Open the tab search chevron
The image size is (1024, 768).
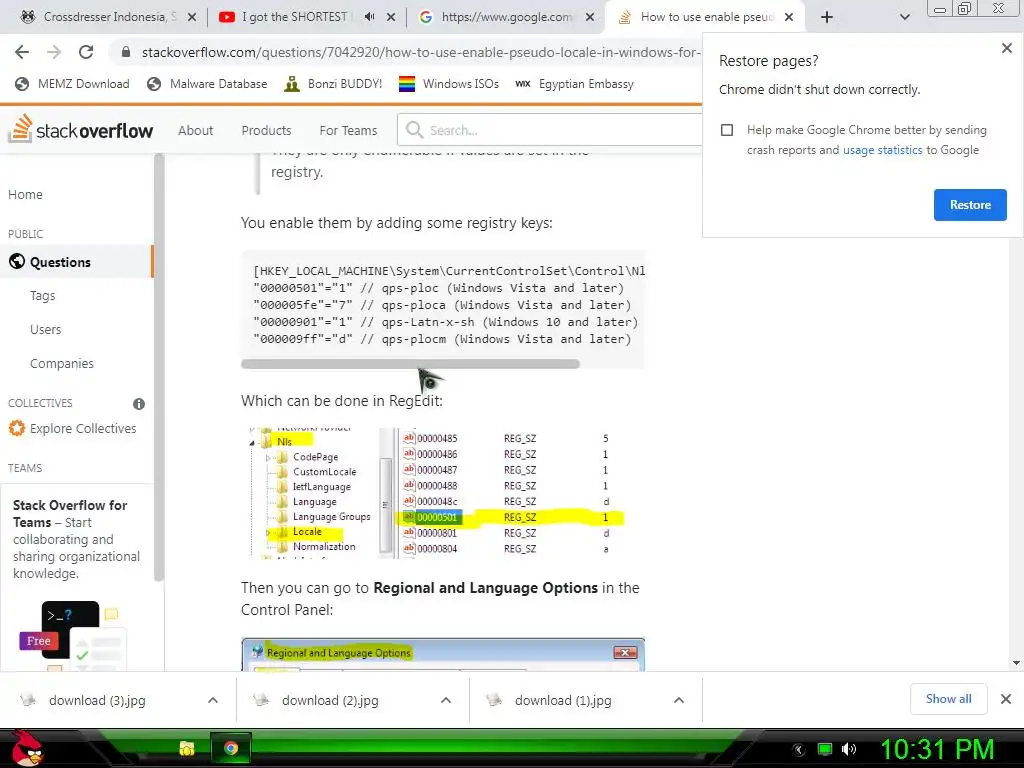[x=904, y=18]
